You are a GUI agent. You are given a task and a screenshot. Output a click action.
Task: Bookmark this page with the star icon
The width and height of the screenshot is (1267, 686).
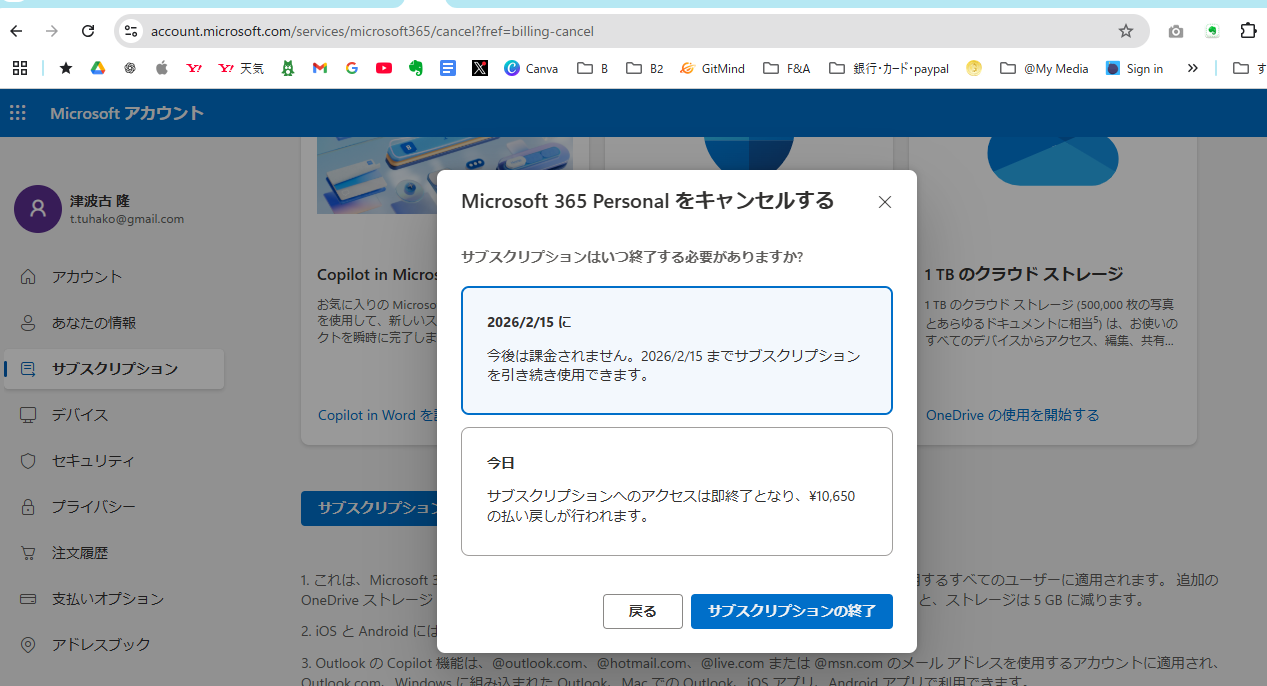(x=1126, y=31)
